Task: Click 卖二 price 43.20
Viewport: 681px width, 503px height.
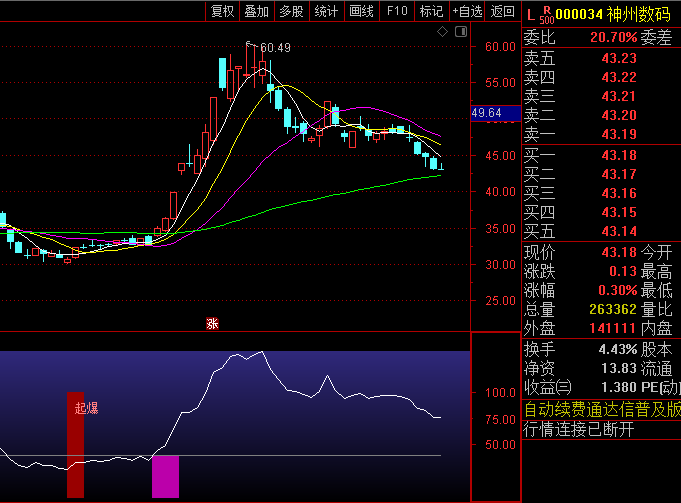Action: pos(619,115)
